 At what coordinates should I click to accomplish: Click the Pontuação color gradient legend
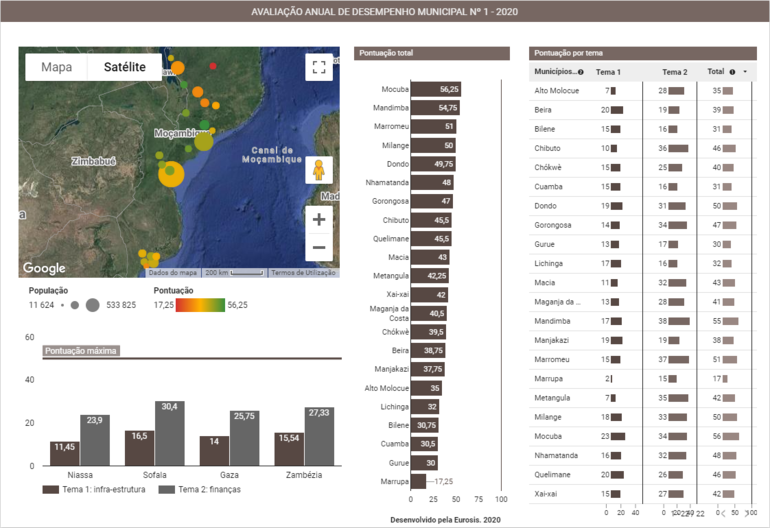pyautogui.click(x=200, y=306)
